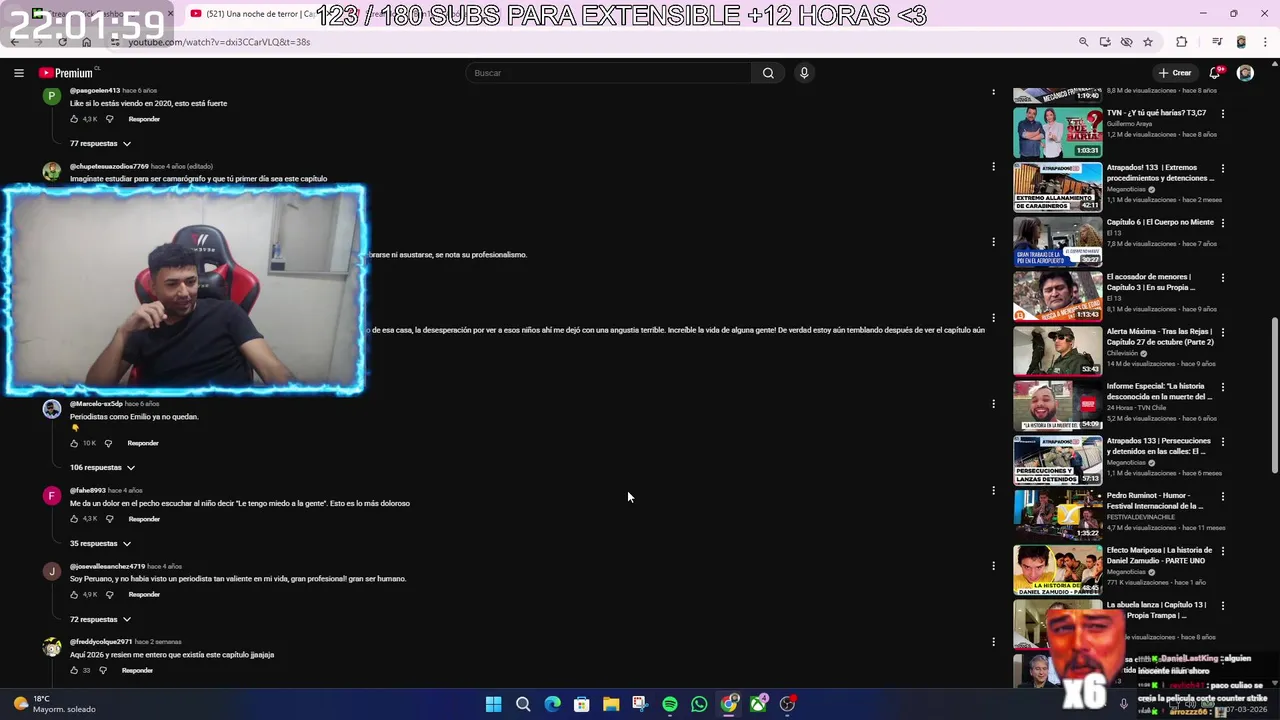Reply to the @paegoelen413 comment
This screenshot has height=720, width=1280.
point(144,119)
